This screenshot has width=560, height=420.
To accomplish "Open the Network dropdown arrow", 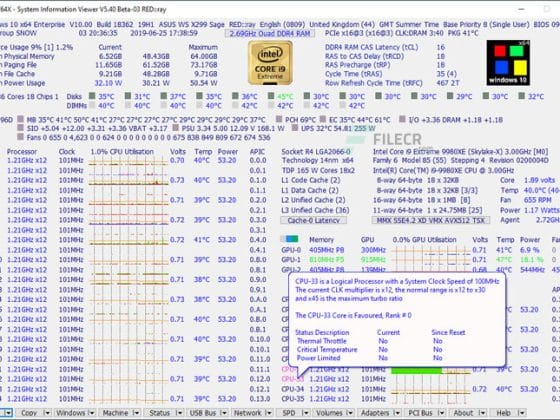I will [x=269, y=413].
